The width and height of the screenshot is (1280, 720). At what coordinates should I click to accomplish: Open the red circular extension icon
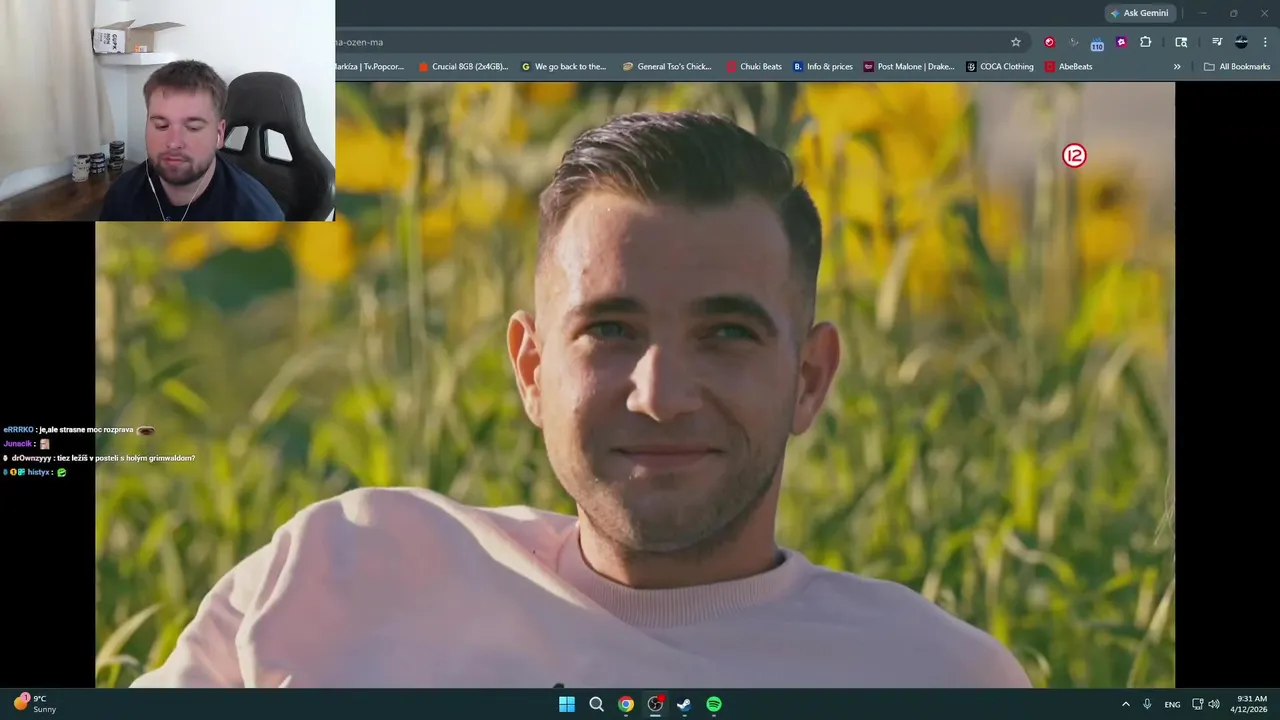point(1049,42)
